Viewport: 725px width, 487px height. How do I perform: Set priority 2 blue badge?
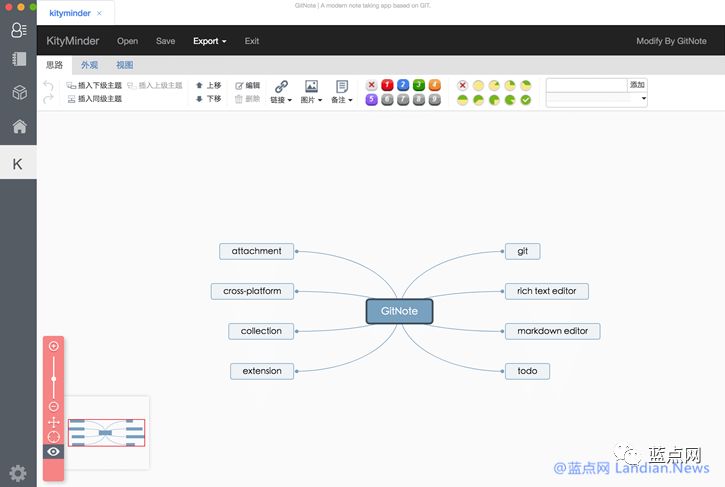[x=403, y=85]
